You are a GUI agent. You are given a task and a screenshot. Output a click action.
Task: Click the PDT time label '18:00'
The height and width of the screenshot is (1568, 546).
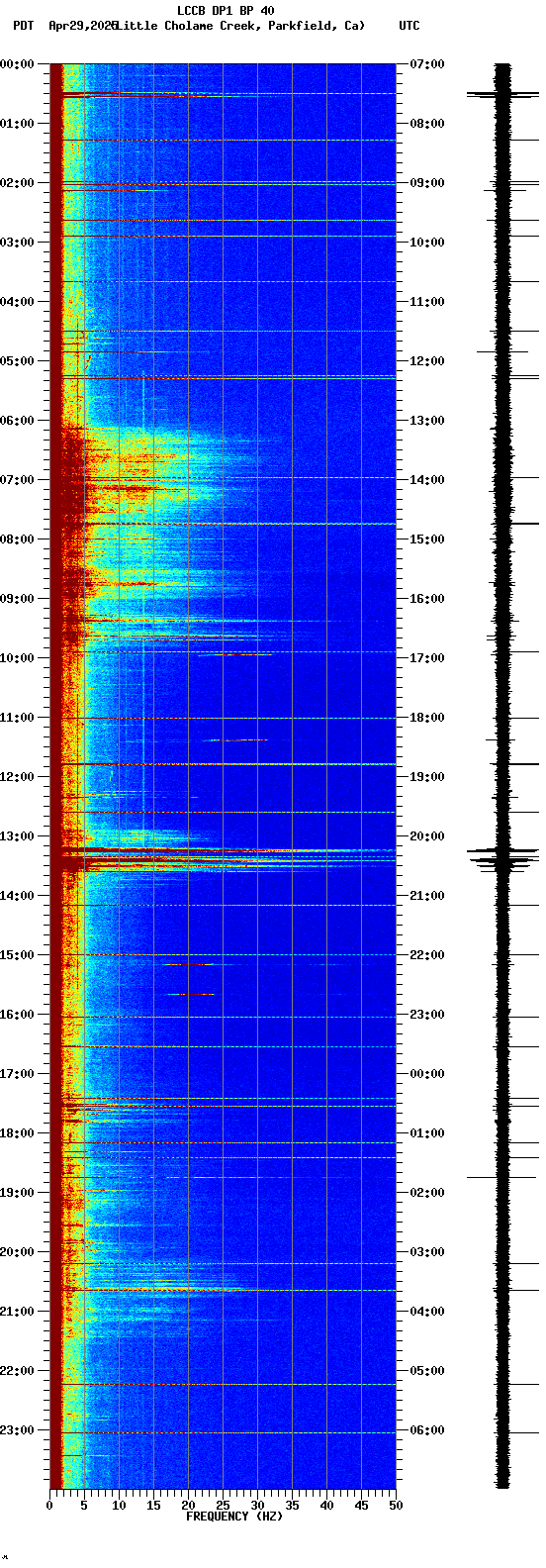pos(17,1133)
